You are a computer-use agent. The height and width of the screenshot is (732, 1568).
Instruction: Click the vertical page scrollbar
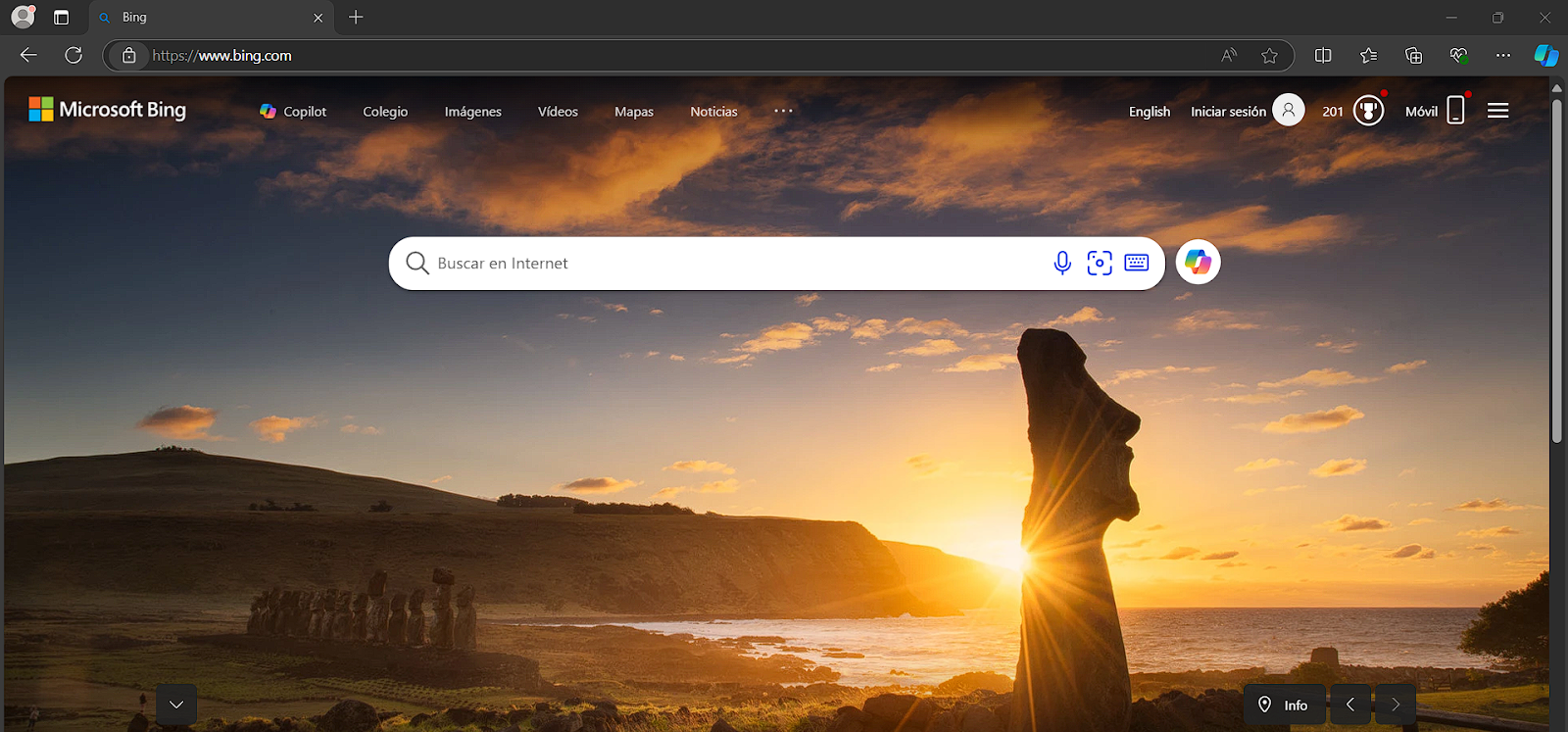(1556, 274)
